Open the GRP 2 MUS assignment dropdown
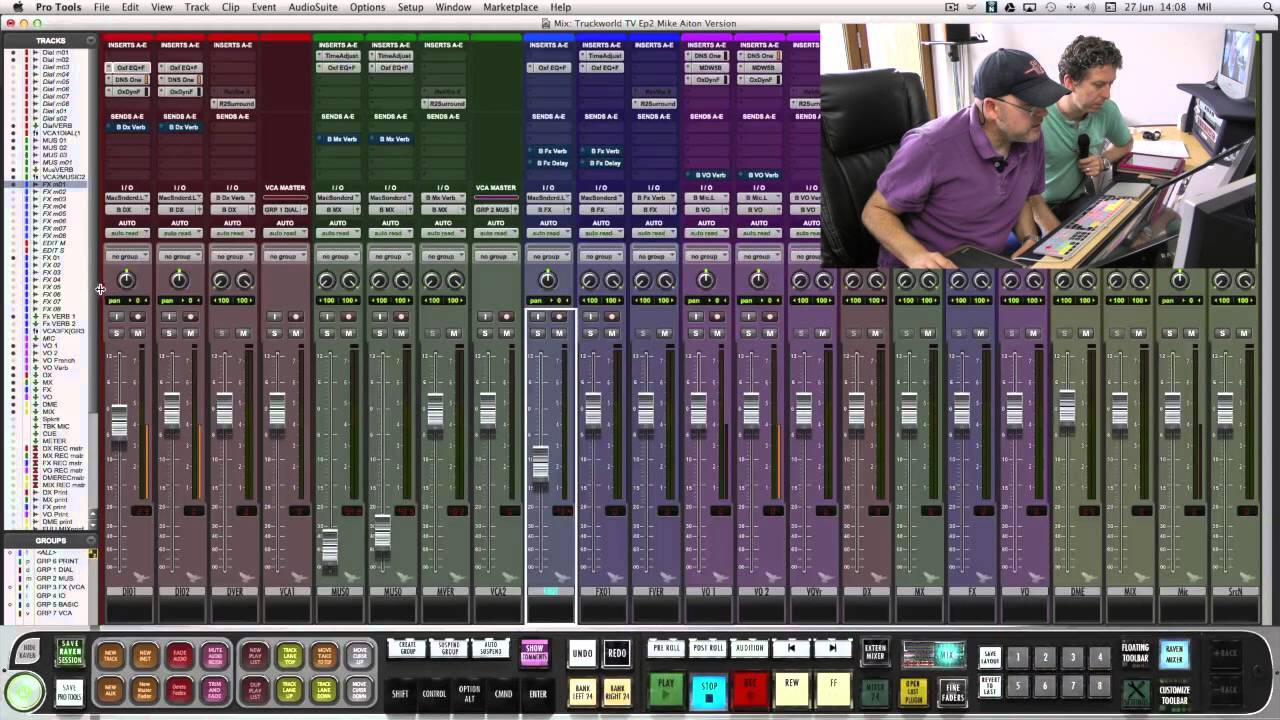This screenshot has width=1280, height=720. click(496, 210)
